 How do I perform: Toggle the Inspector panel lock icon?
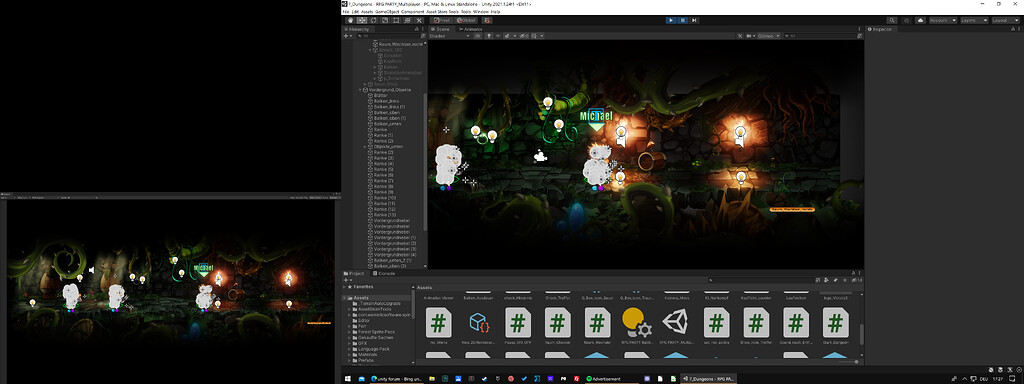[x=1012, y=29]
